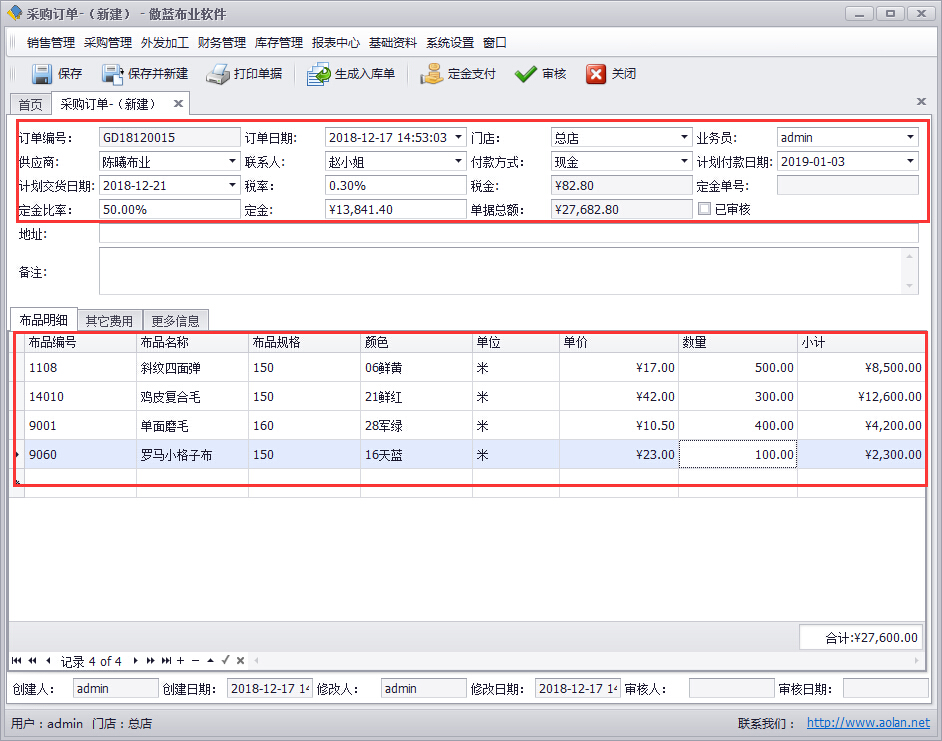Select the 鸡皮复合毛 row in the grid
942x741 pixels.
click(x=170, y=397)
